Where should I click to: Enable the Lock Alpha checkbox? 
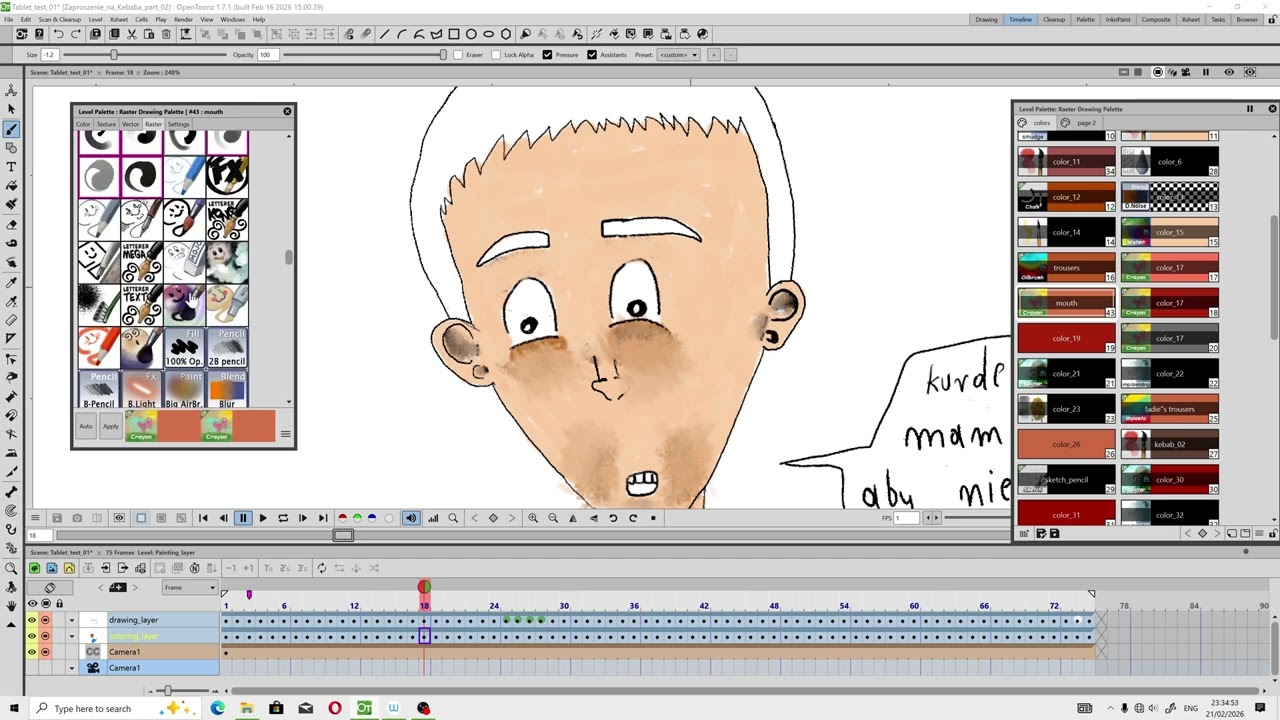(x=496, y=55)
